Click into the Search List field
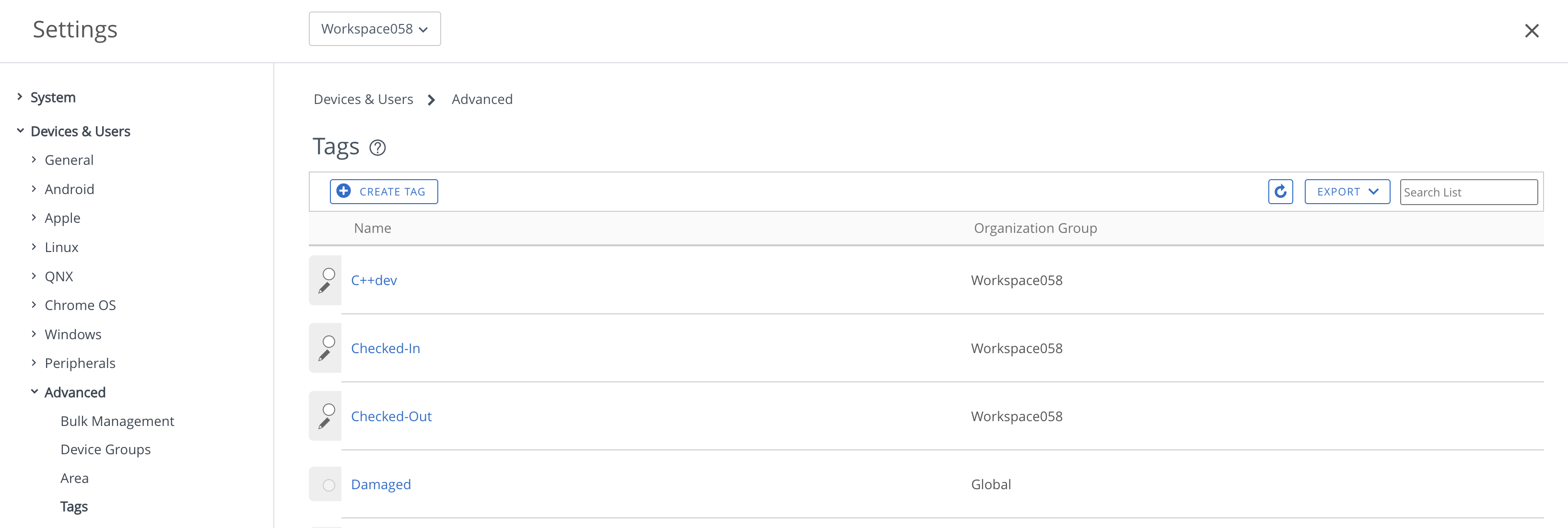 1468,192
